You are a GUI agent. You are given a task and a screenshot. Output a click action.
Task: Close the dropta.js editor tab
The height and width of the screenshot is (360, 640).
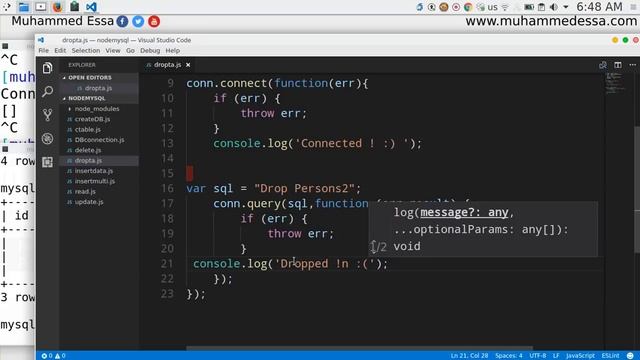click(x=188, y=65)
